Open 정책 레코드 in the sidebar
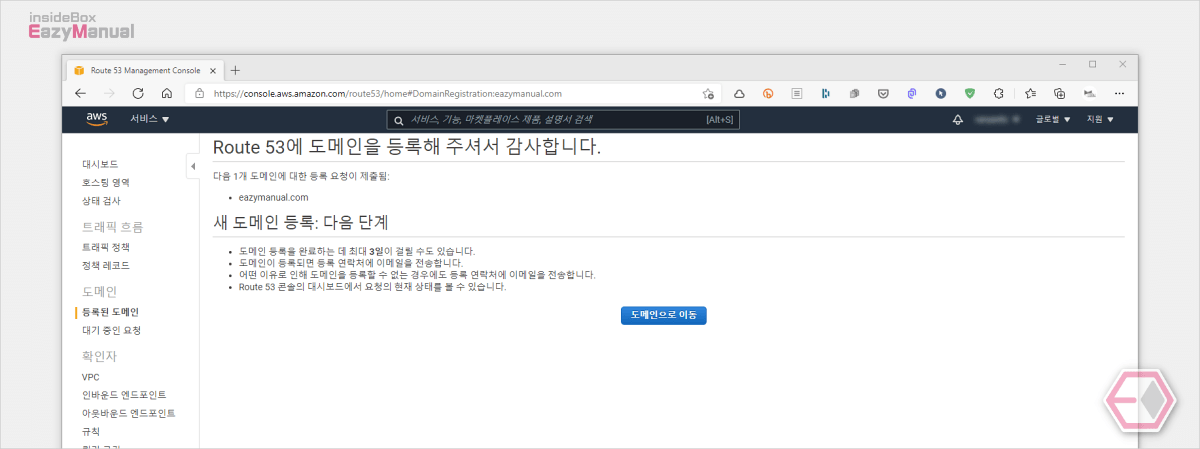This screenshot has height=449, width=1200. tap(106, 265)
